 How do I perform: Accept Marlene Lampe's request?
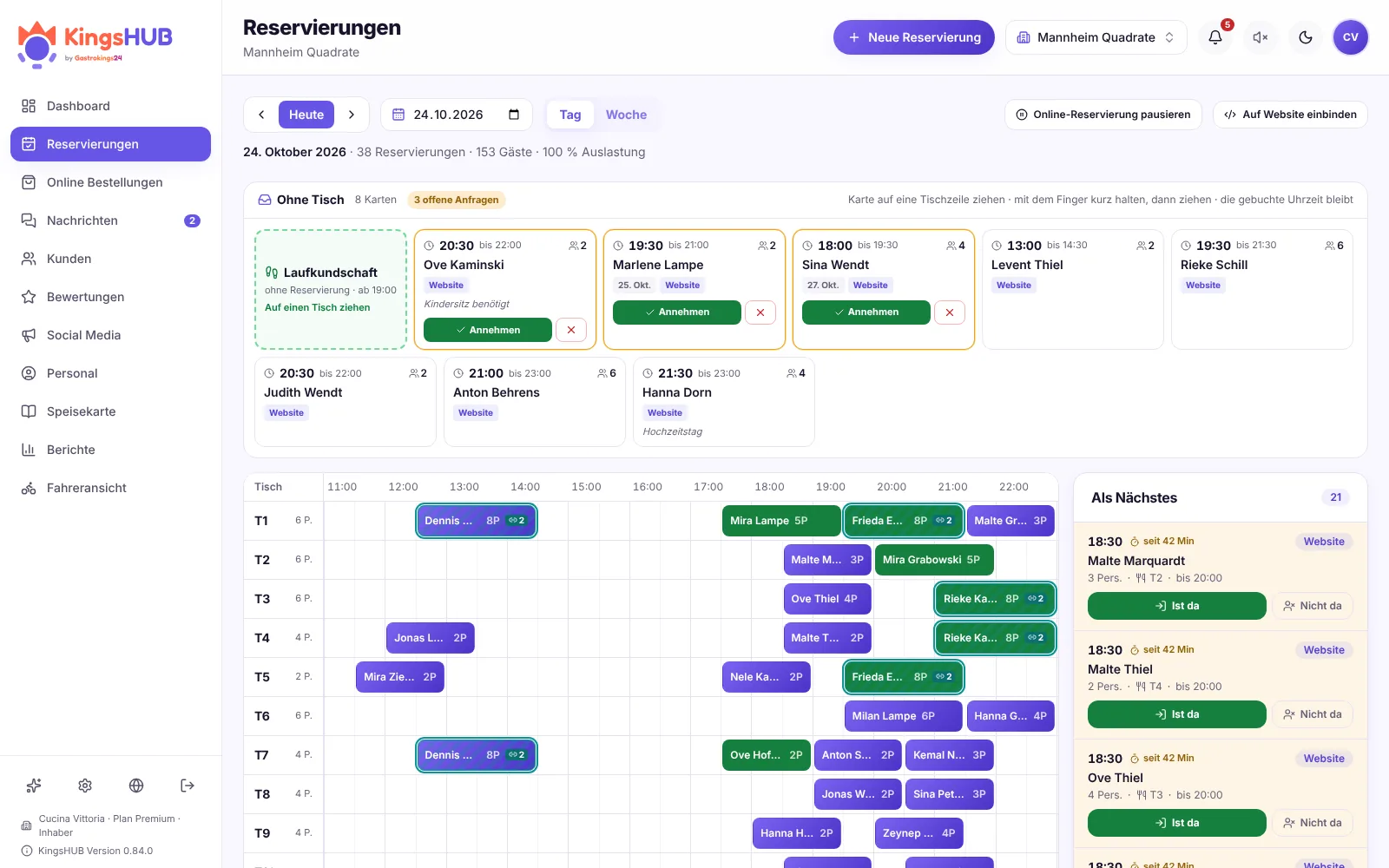coord(677,312)
